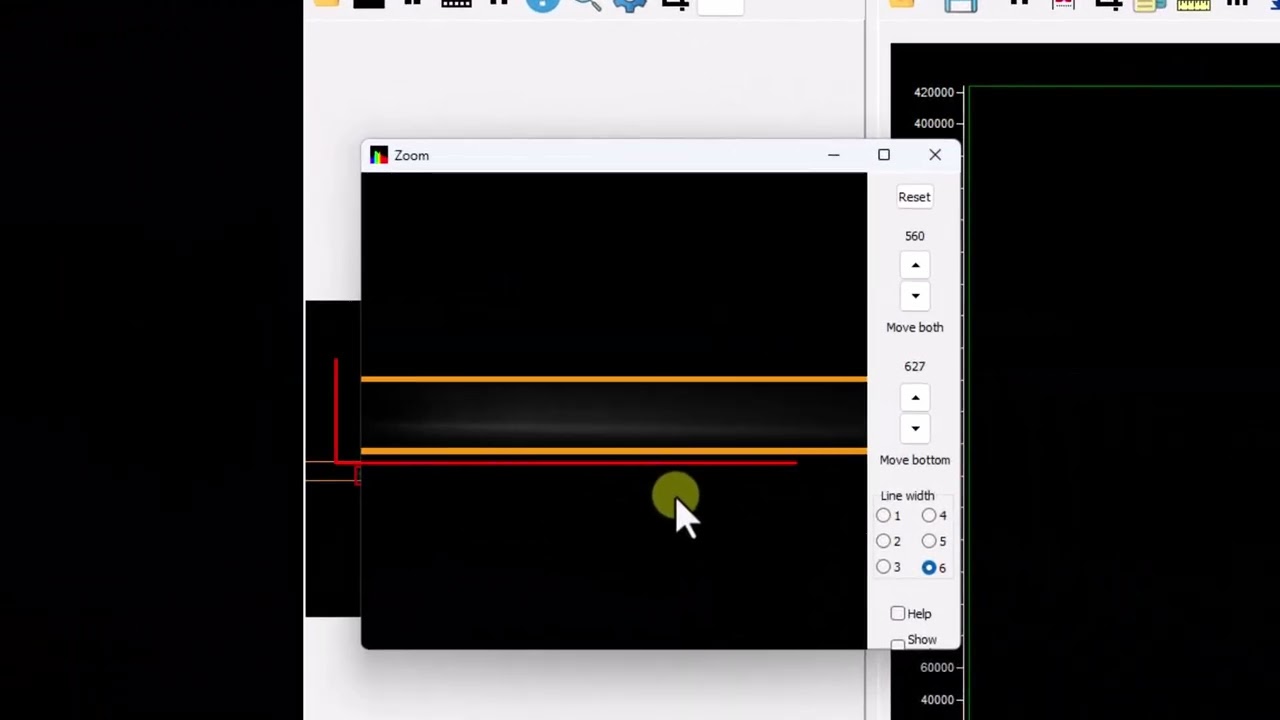This screenshot has width=1280, height=720.
Task: Click the Move both label
Action: coord(915,327)
